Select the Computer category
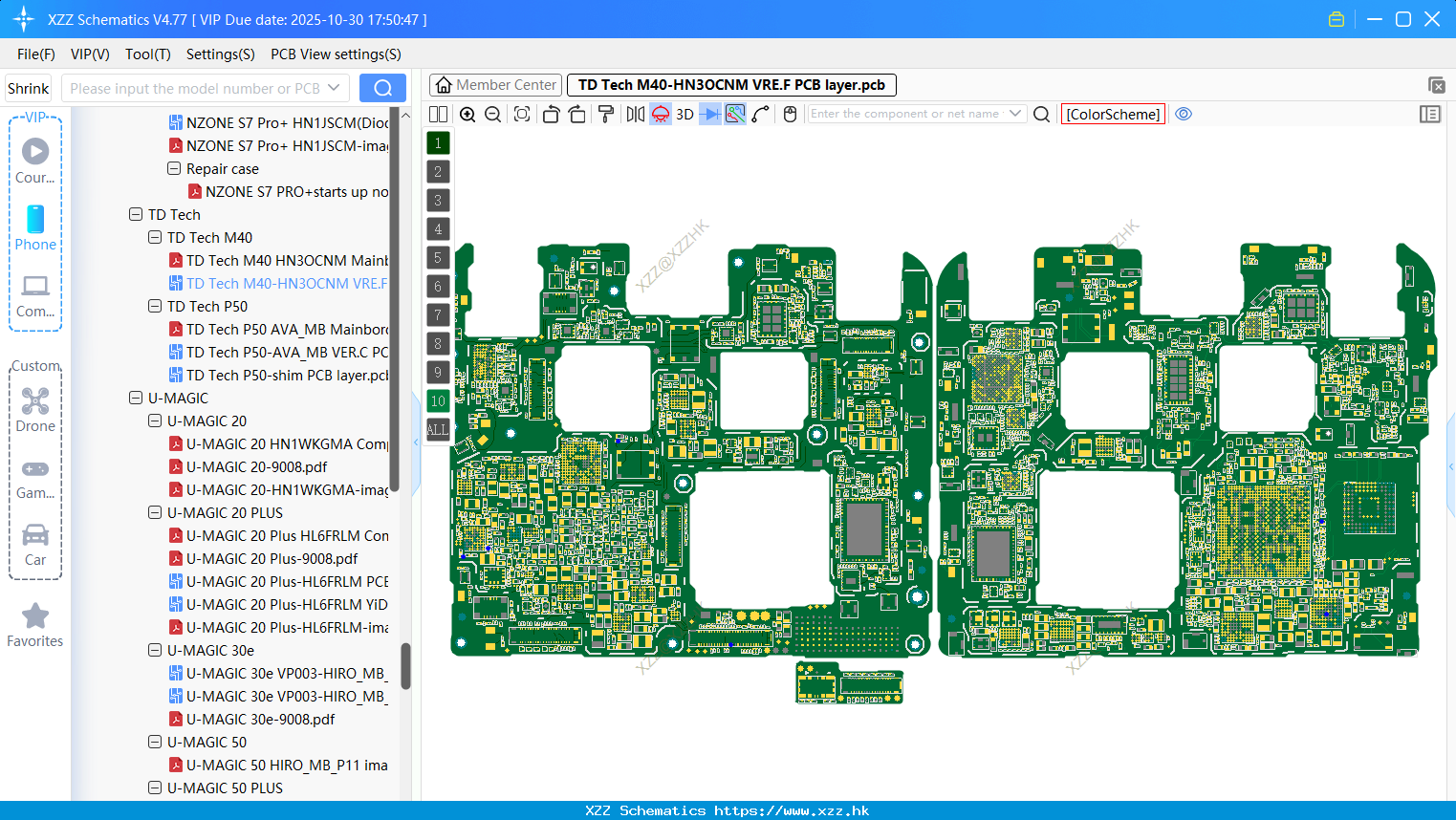Screen dimensions: 1456x820 click(x=35, y=295)
